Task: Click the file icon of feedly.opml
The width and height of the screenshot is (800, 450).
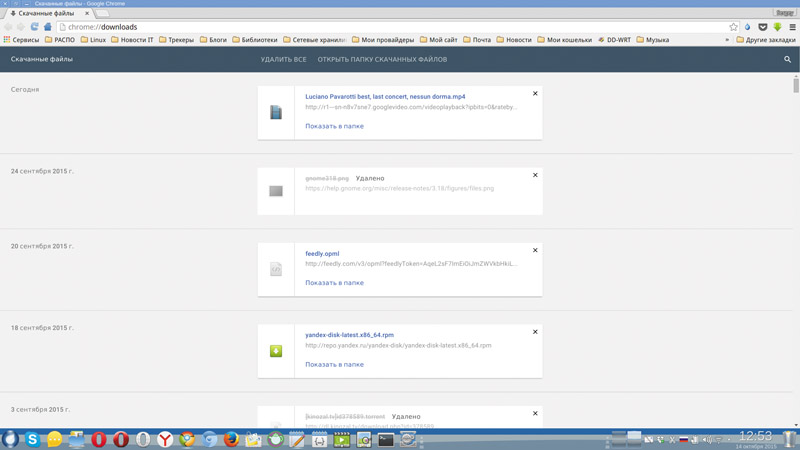Action: 276,269
